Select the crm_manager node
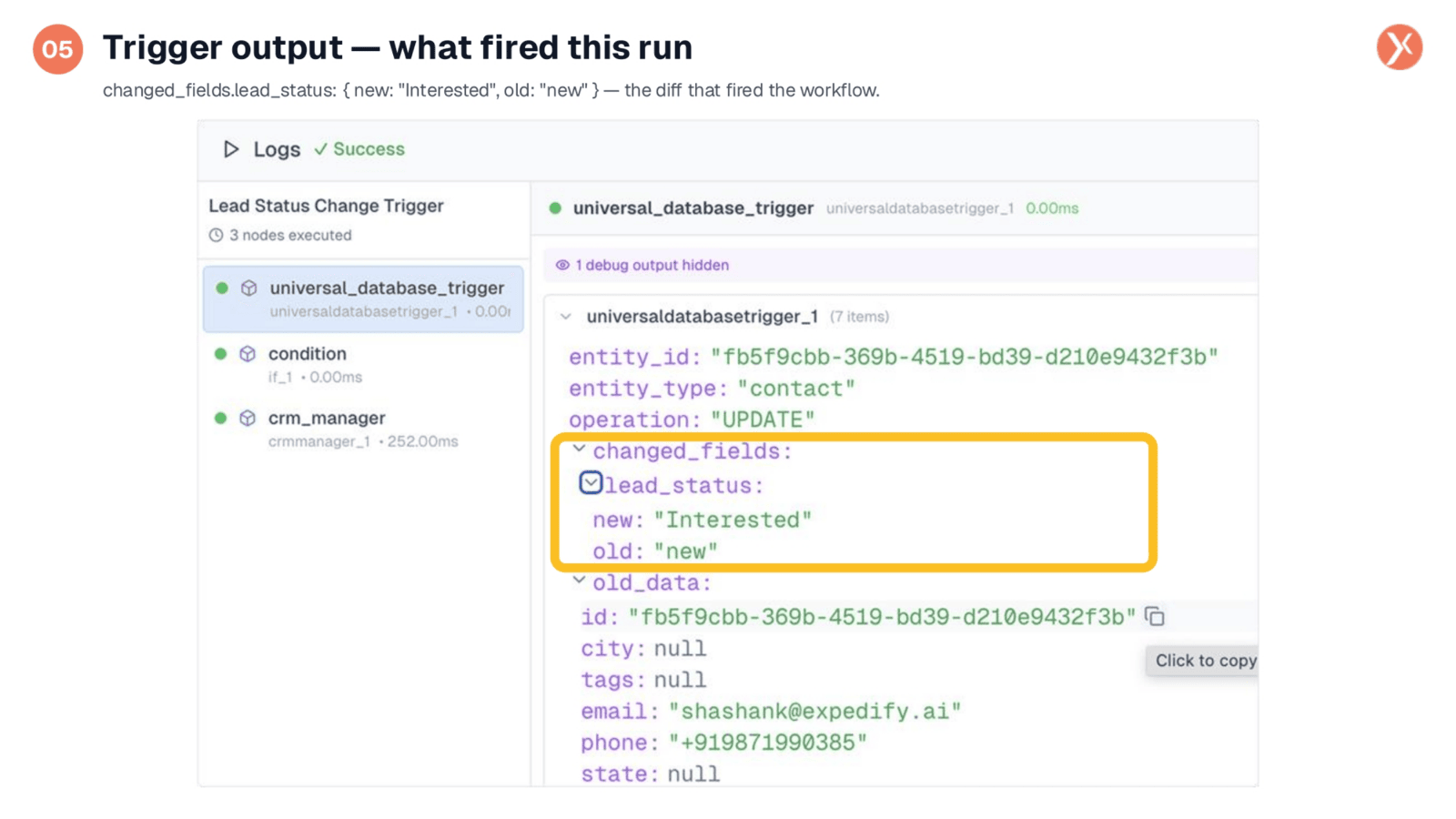The image size is (1456, 819). [x=363, y=429]
